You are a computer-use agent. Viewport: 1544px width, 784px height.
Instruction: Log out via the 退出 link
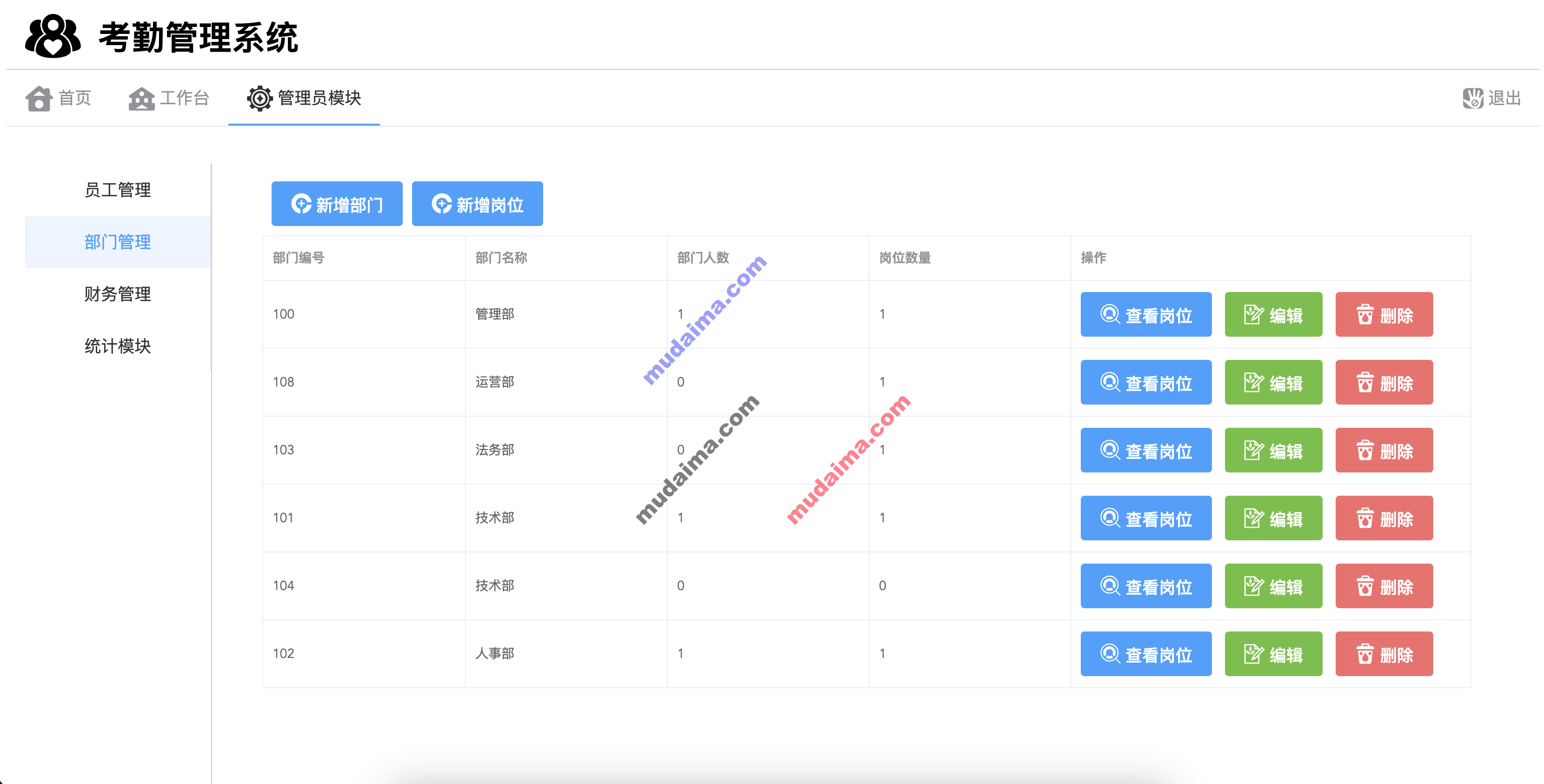coord(1492,98)
